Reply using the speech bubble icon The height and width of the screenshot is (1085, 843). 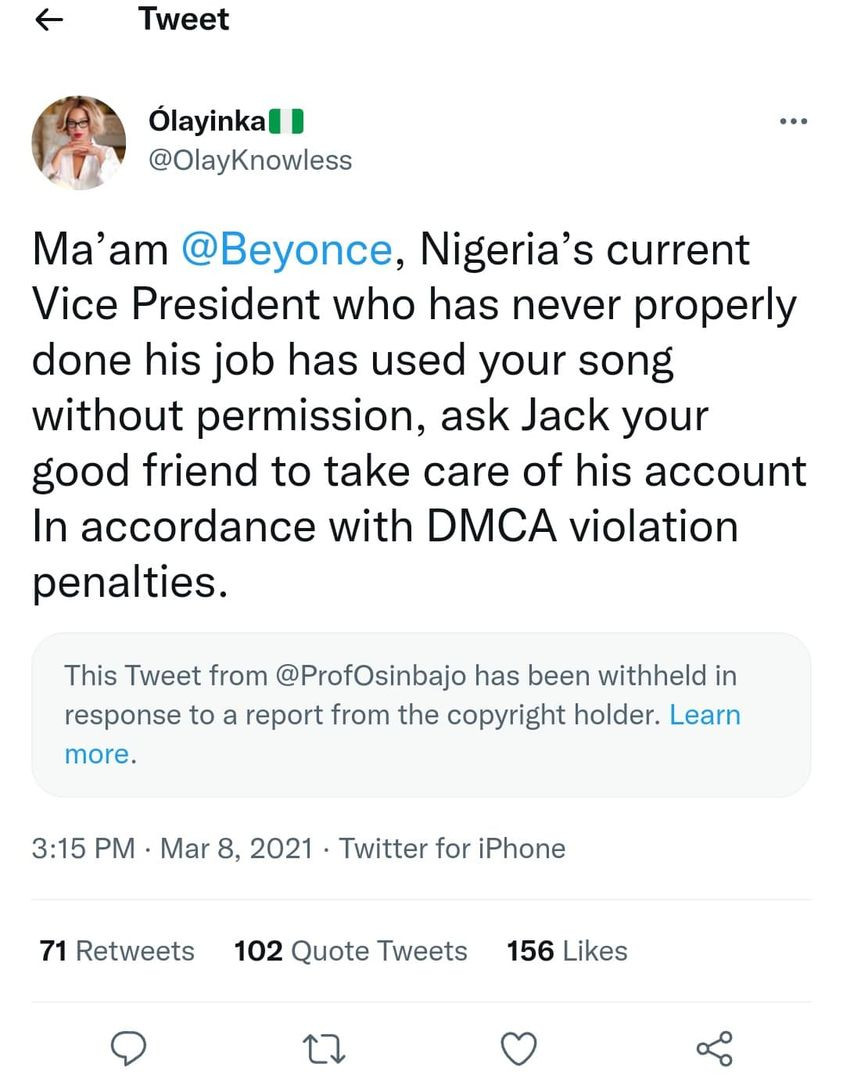(x=129, y=1046)
